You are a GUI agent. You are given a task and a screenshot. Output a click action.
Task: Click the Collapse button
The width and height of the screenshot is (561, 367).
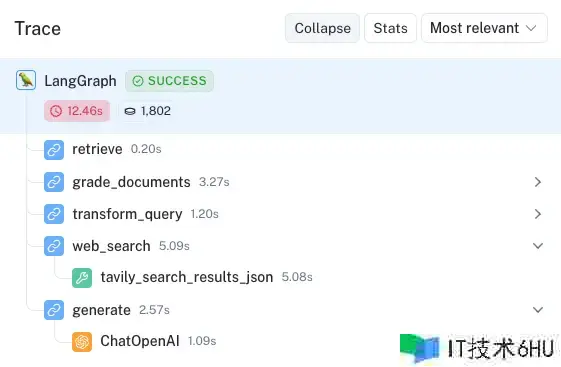322,28
